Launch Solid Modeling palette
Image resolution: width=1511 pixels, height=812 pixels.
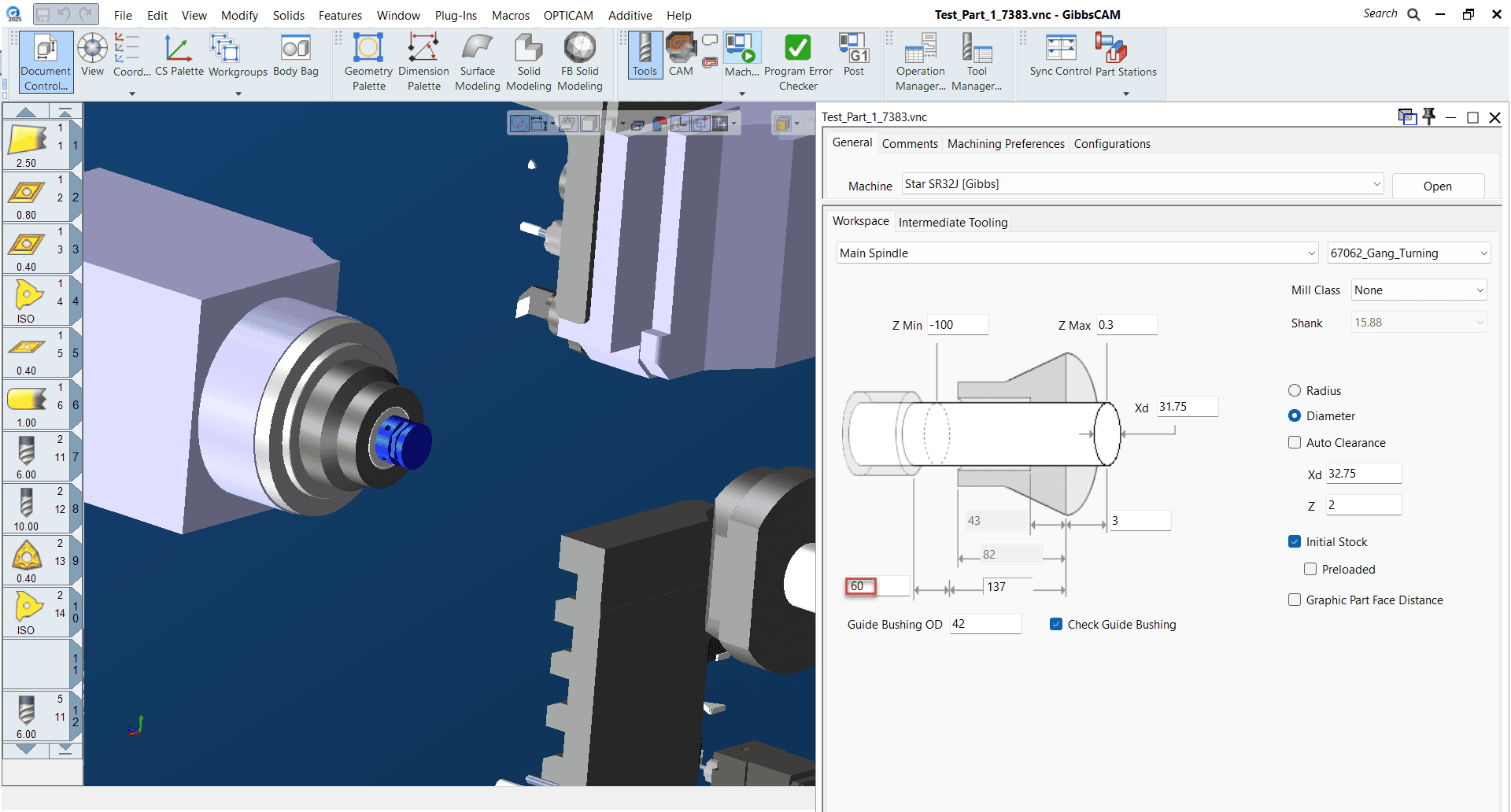[529, 63]
